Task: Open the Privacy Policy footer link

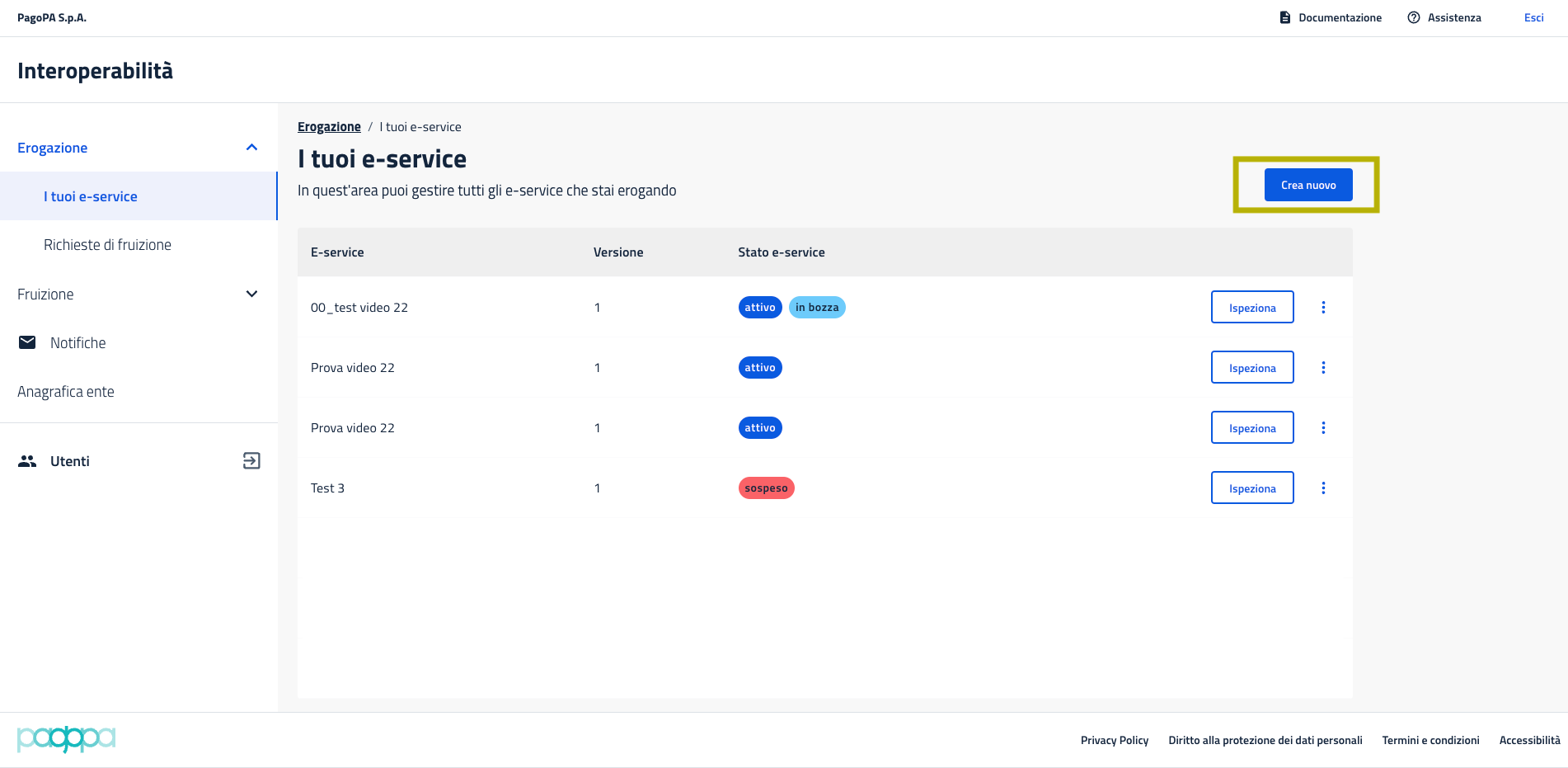Action: 1114,740
